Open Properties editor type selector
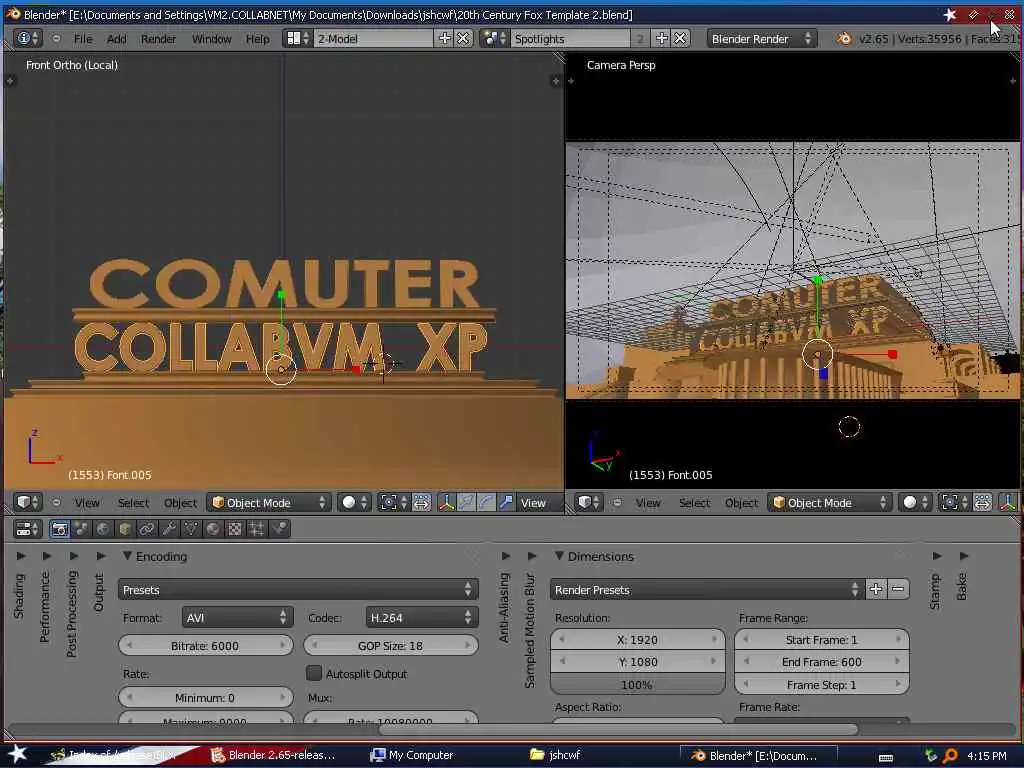Screen dimensions: 1024x768 (27, 529)
